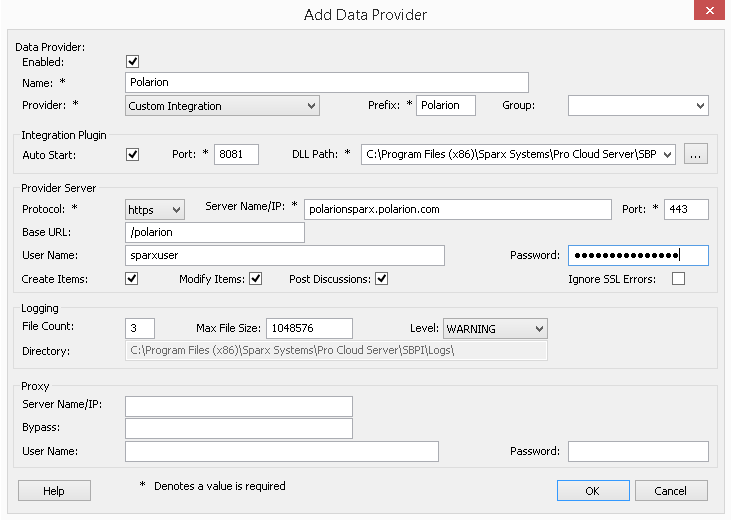Click the 'Data Provider:' heading label
Viewport: 731px width, 520px height.
[x=50, y=47]
